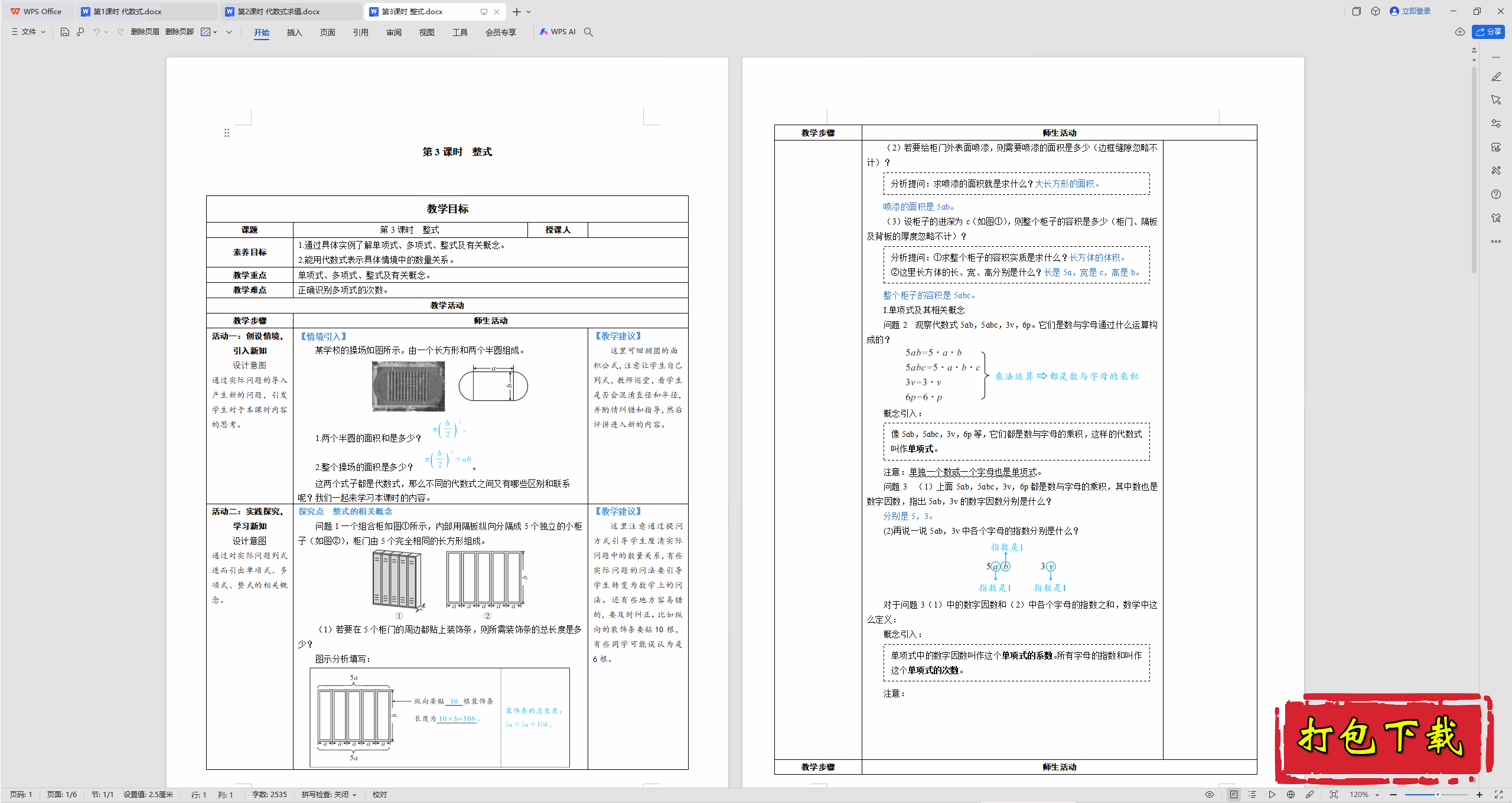The image size is (1512, 803).
Task: Click the globe web layout icon
Action: (x=1291, y=795)
